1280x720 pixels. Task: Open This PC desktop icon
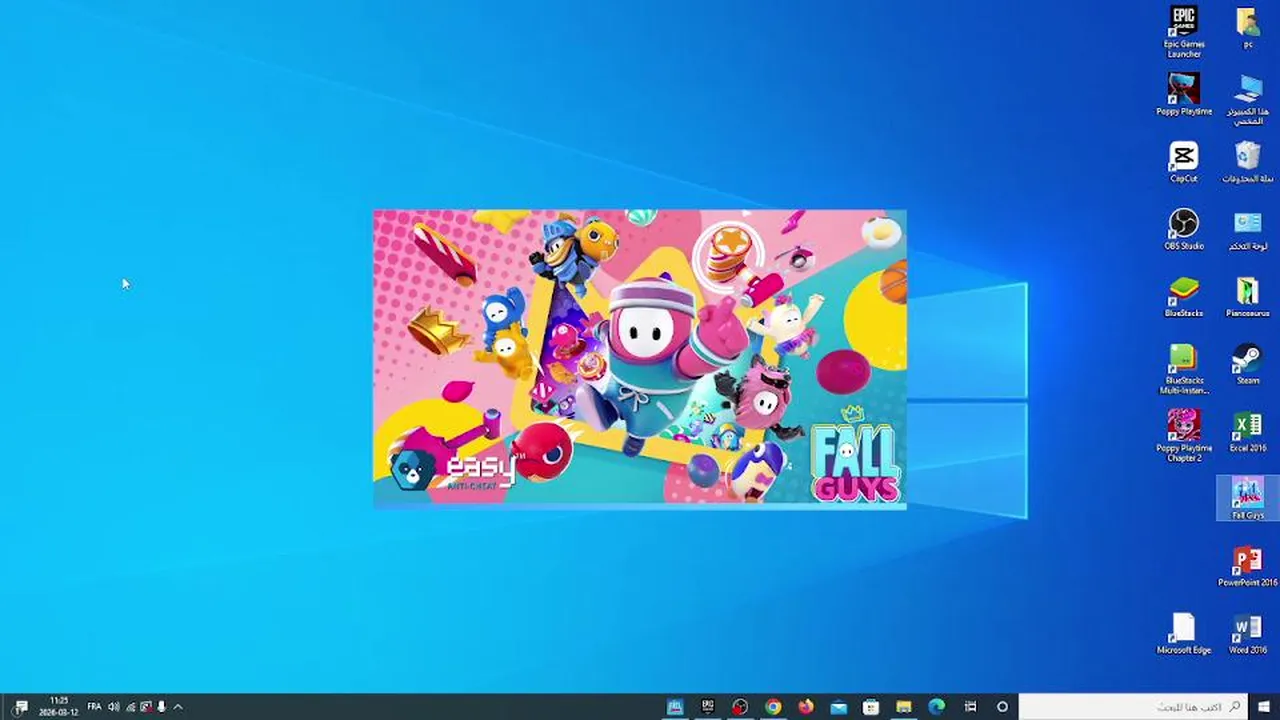click(1247, 100)
